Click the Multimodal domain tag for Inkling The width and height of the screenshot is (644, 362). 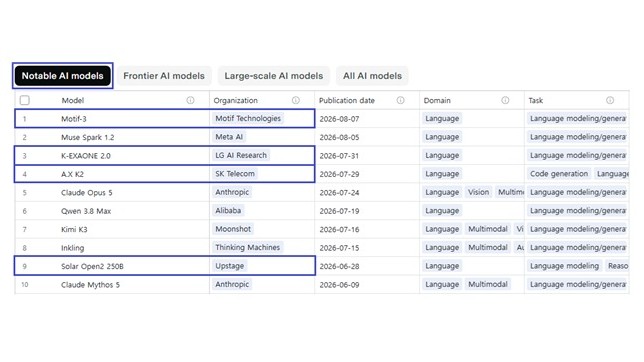[x=488, y=247]
